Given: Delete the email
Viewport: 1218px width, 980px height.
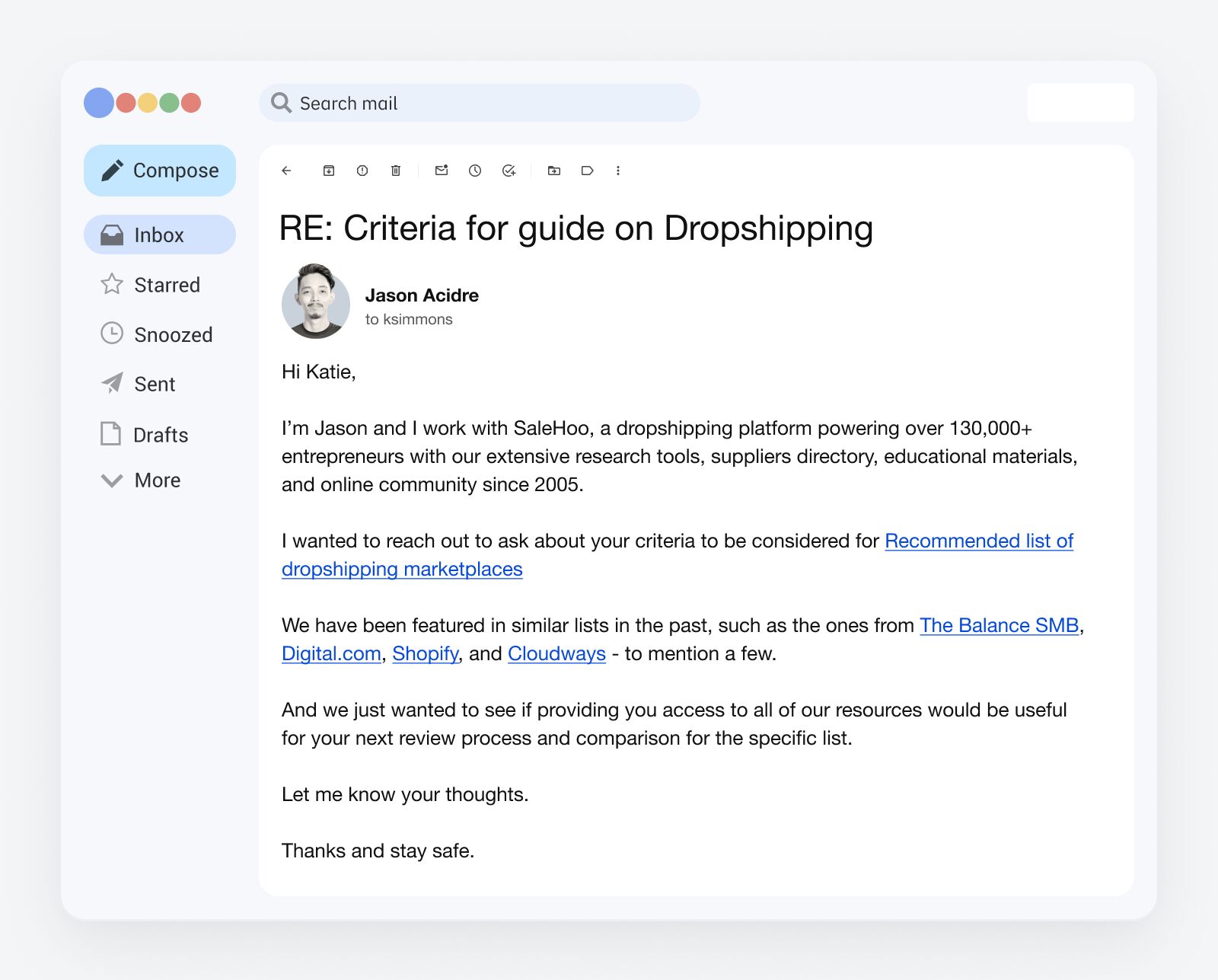Looking at the screenshot, I should [x=395, y=171].
